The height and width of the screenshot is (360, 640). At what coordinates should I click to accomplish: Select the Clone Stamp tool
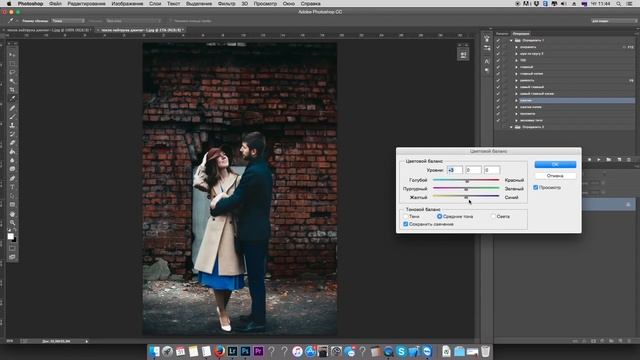[x=12, y=125]
